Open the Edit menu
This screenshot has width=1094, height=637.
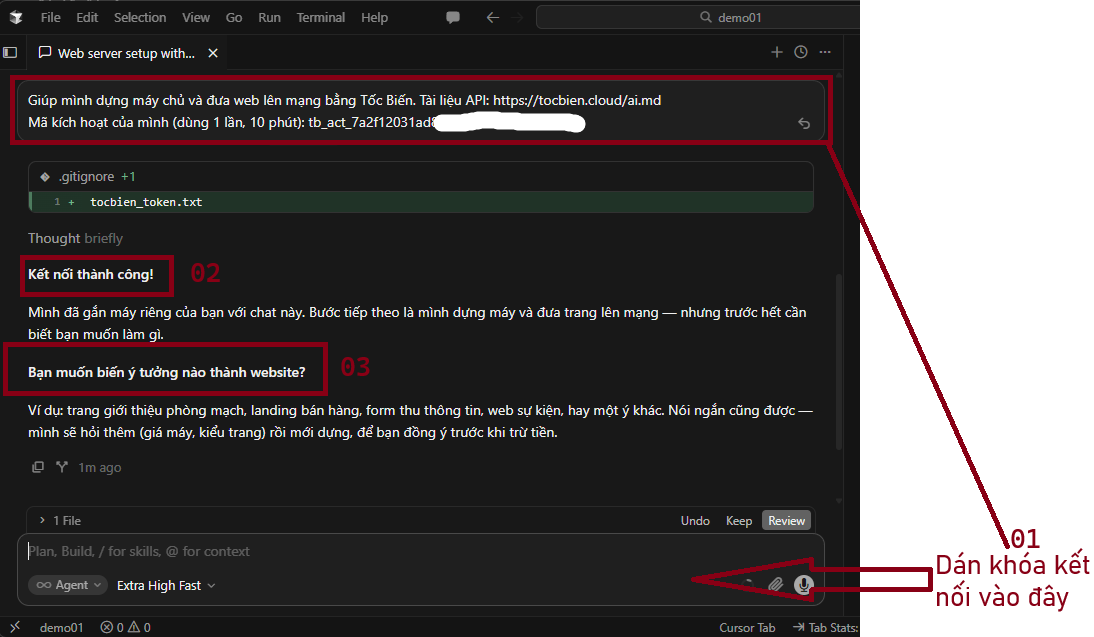point(87,17)
